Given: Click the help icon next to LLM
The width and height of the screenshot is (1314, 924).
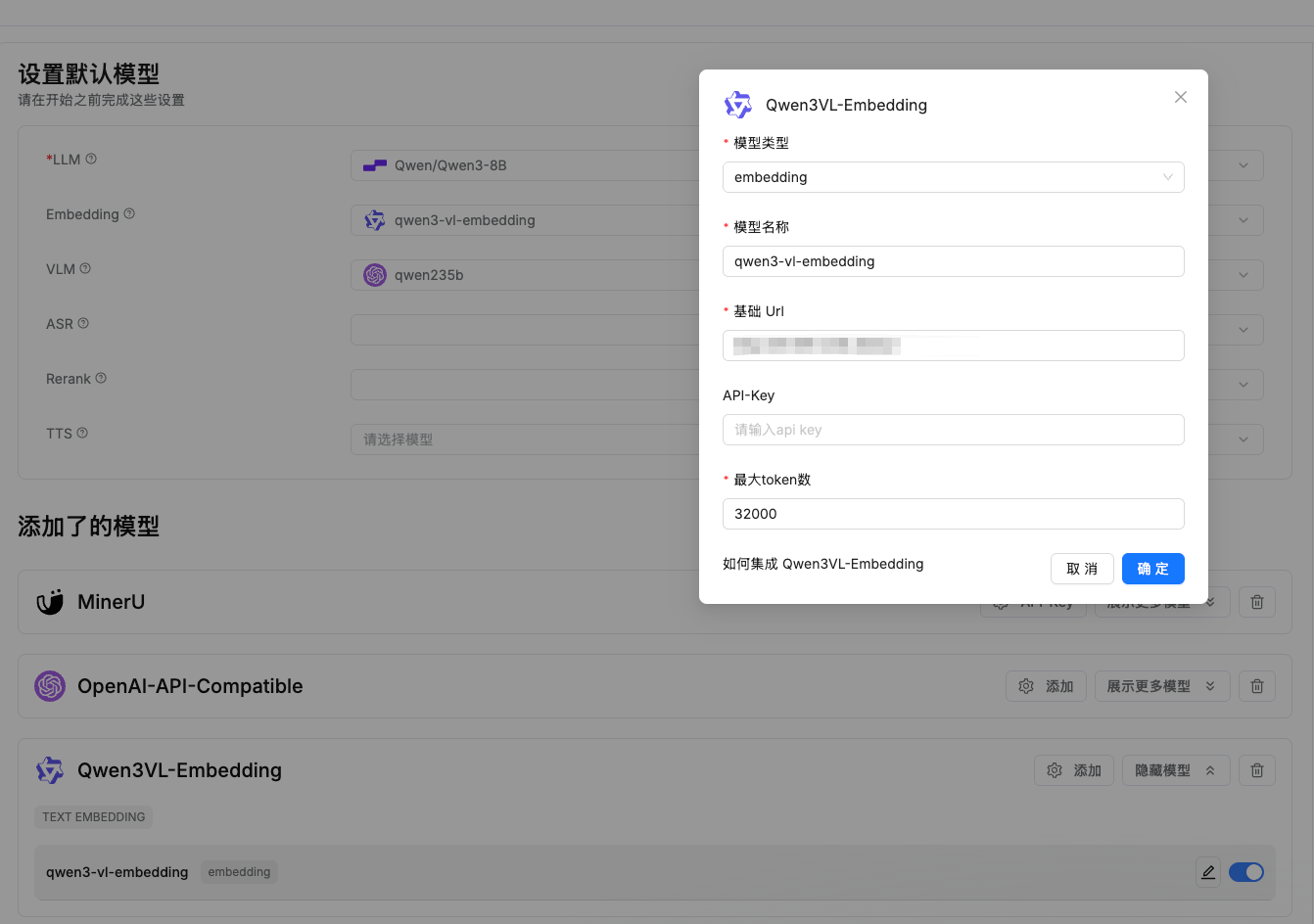Looking at the screenshot, I should tap(91, 159).
